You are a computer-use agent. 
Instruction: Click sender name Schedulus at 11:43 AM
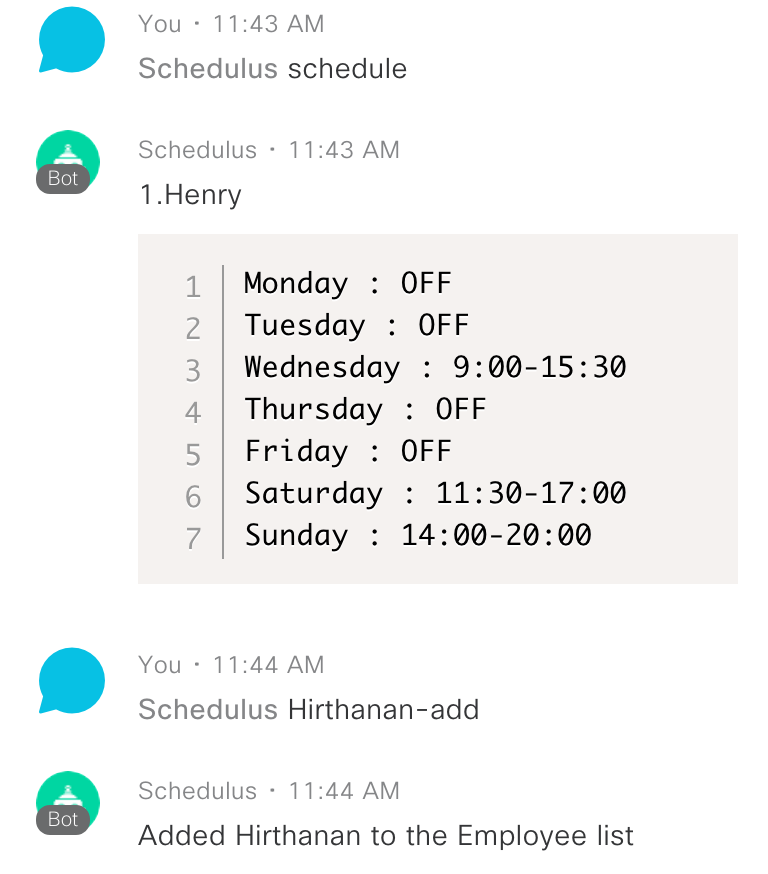[x=197, y=150]
